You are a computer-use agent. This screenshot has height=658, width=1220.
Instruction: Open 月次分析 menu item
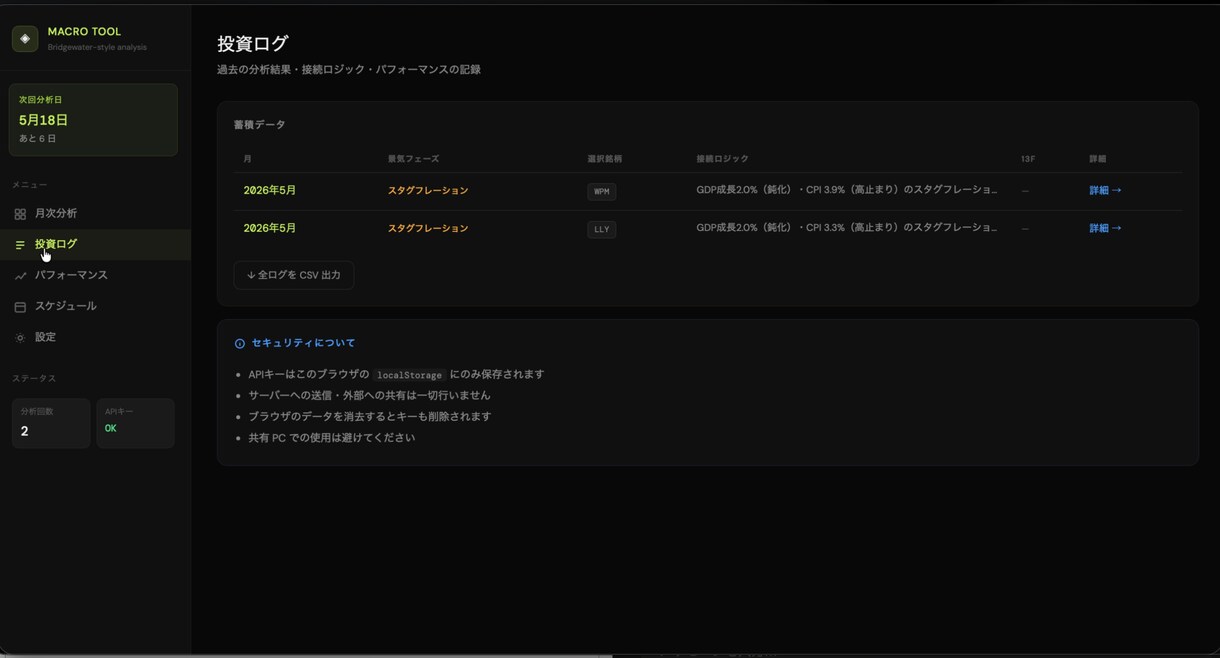pyautogui.click(x=95, y=214)
